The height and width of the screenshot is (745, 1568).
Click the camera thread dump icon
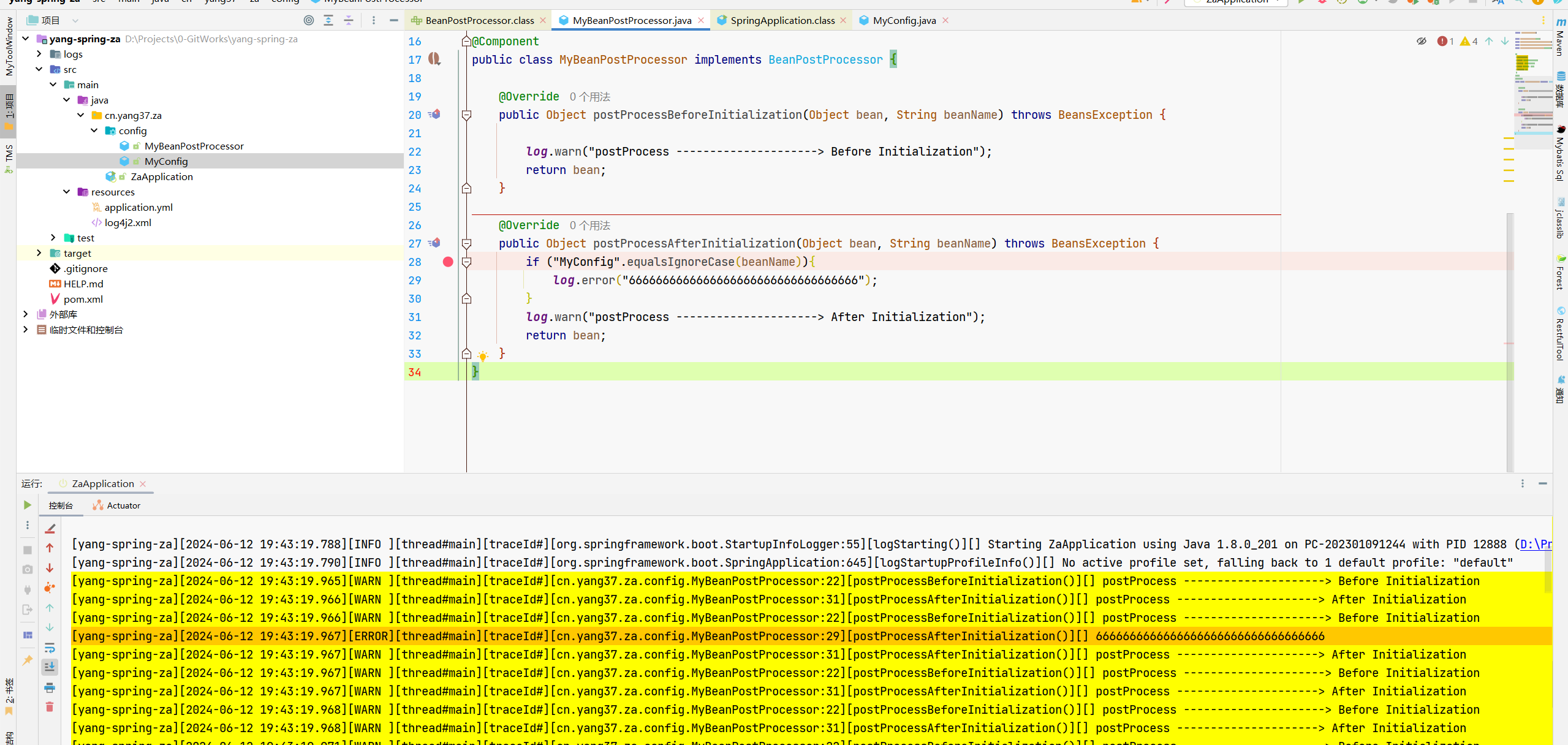28,569
